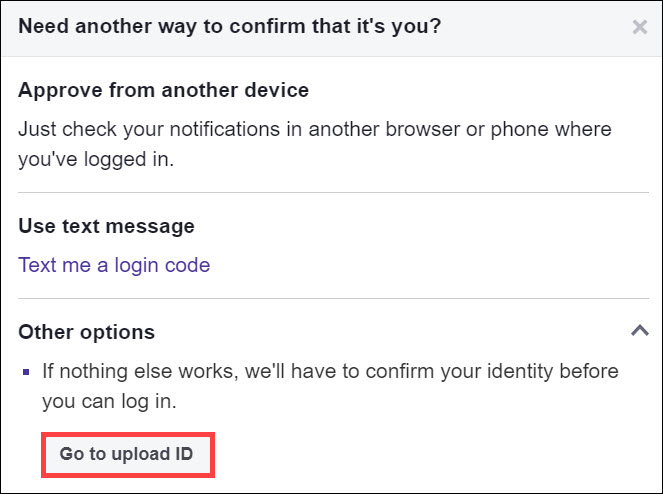663x494 pixels.
Task: Select the Approve from another device heading
Action: tap(163, 90)
